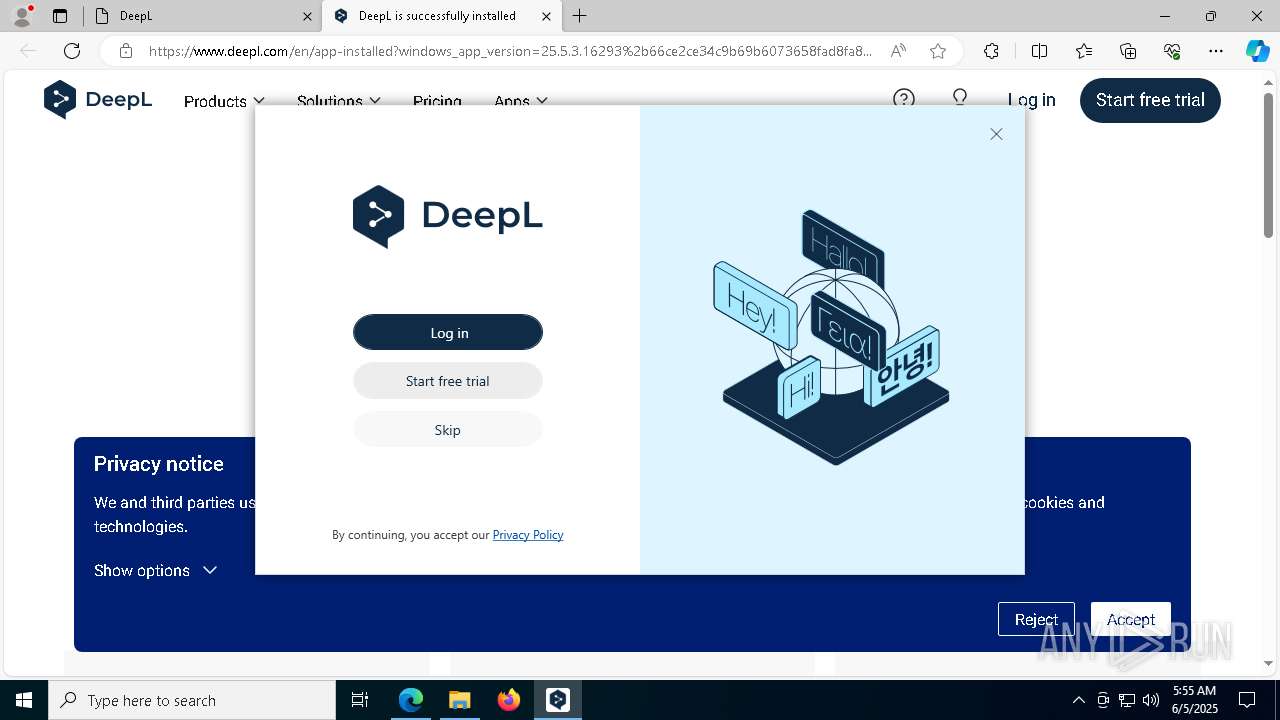This screenshot has width=1280, height=720.
Task: Open the Edge tab actions menu icon
Action: [x=60, y=16]
